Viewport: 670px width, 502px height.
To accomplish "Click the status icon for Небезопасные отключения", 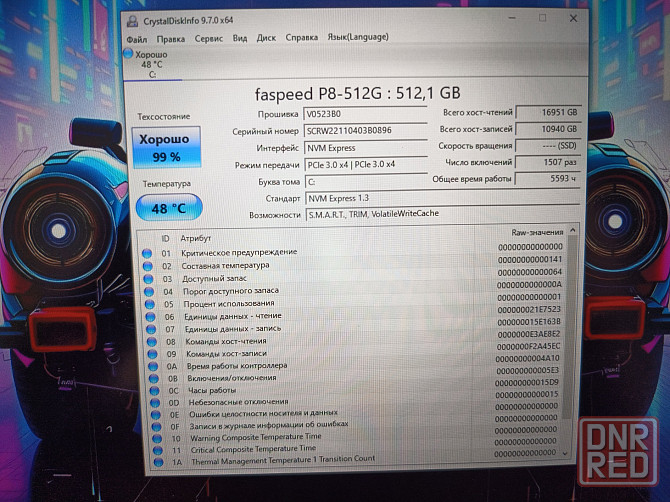I will [x=155, y=402].
